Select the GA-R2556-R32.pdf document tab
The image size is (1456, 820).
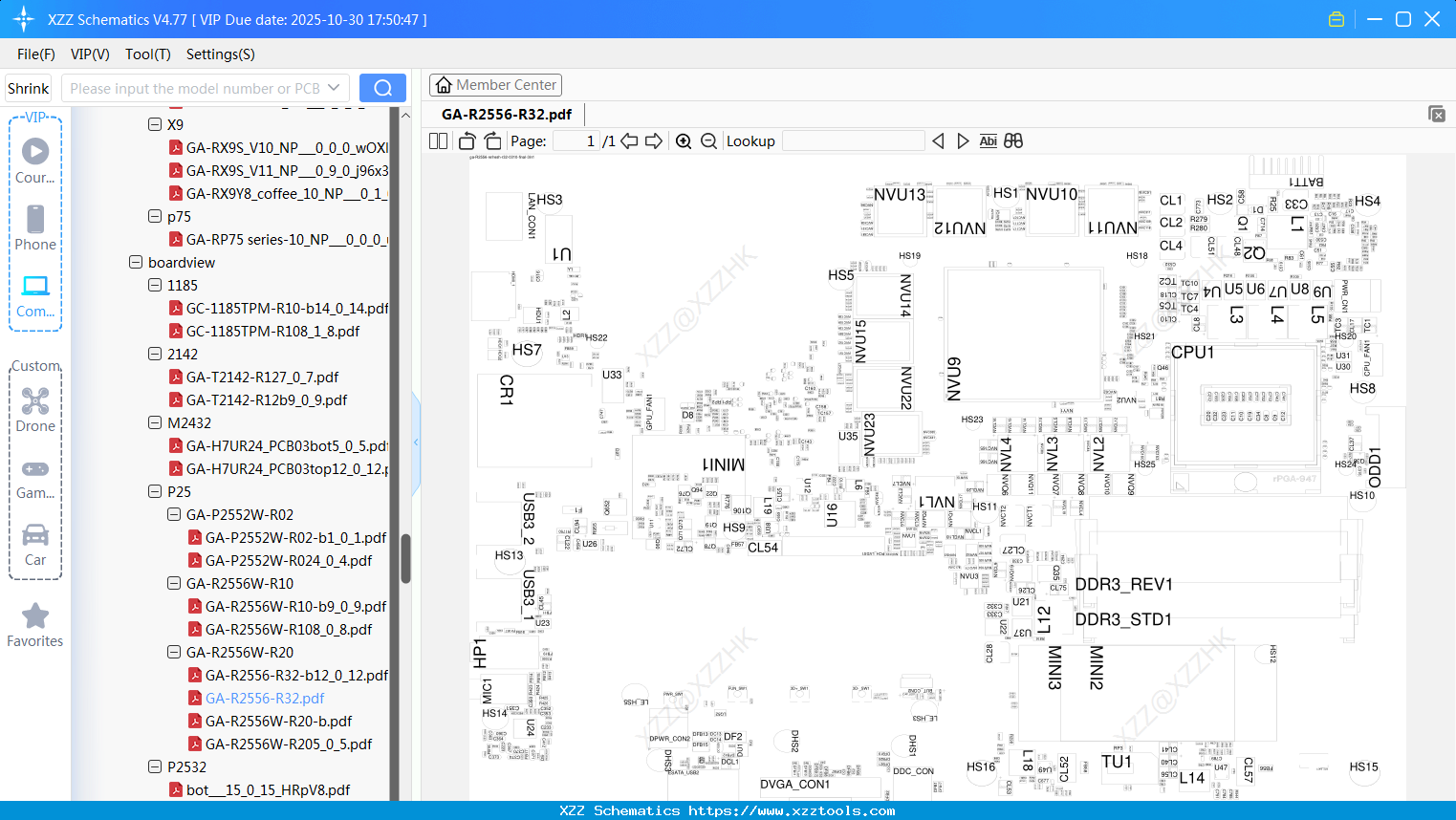click(x=507, y=115)
